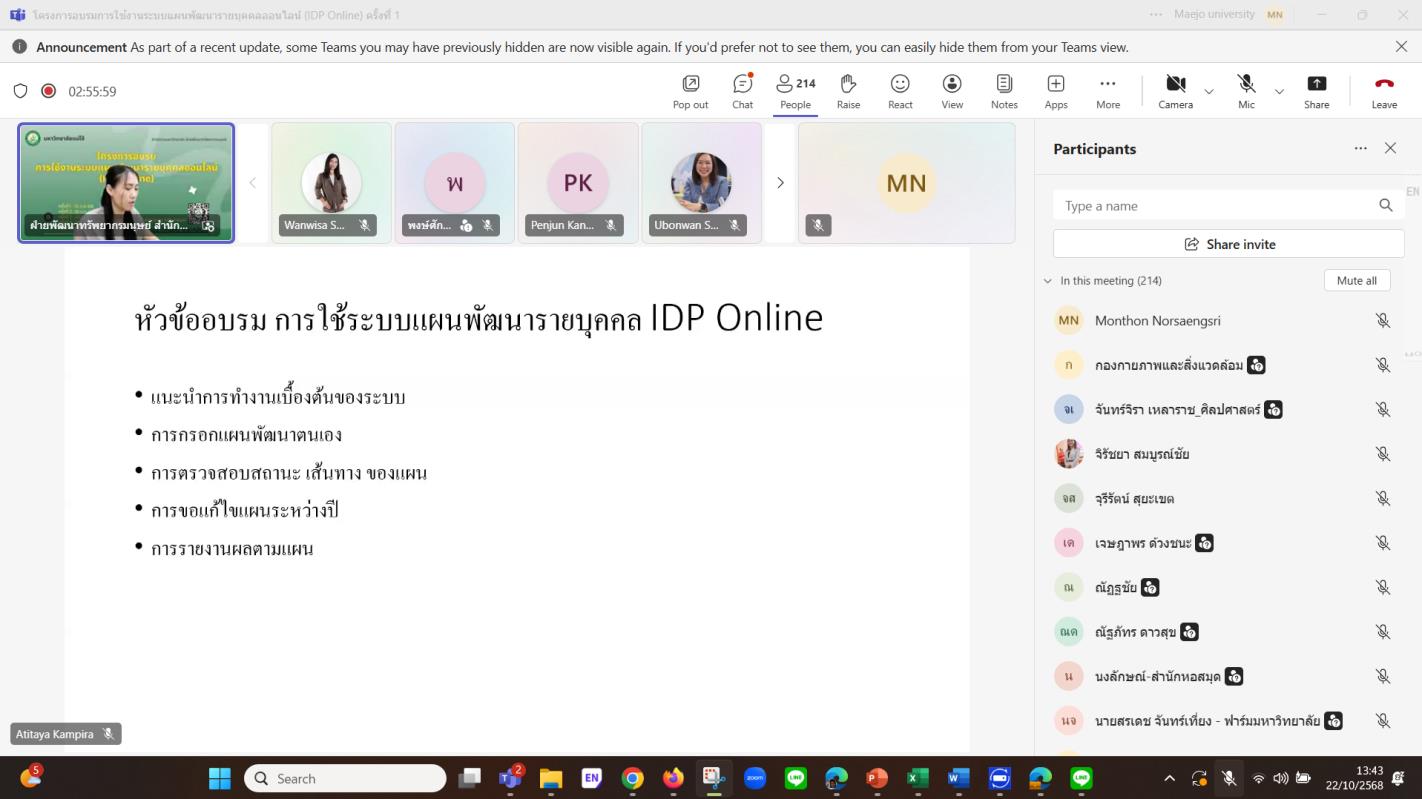Click the Type a name search field
Screen dimensions: 1422x799
pyautogui.click(x=1215, y=206)
